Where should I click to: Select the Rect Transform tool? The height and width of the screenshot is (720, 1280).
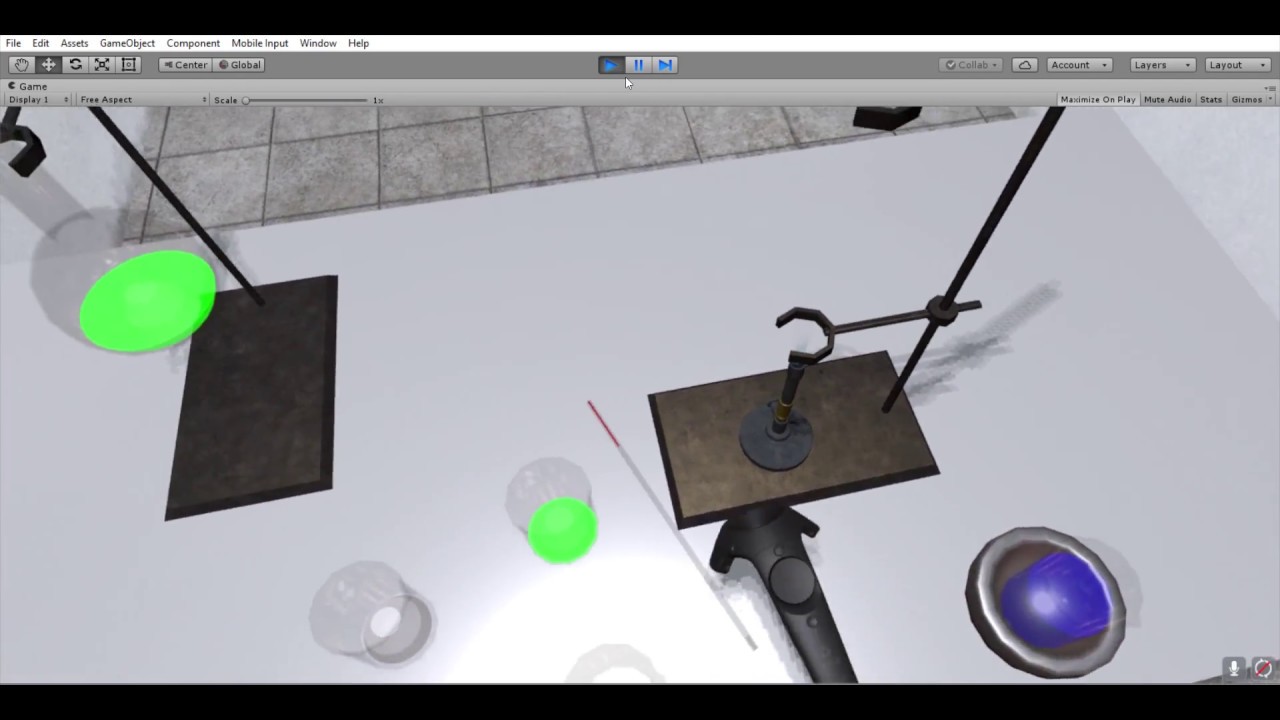[129, 65]
